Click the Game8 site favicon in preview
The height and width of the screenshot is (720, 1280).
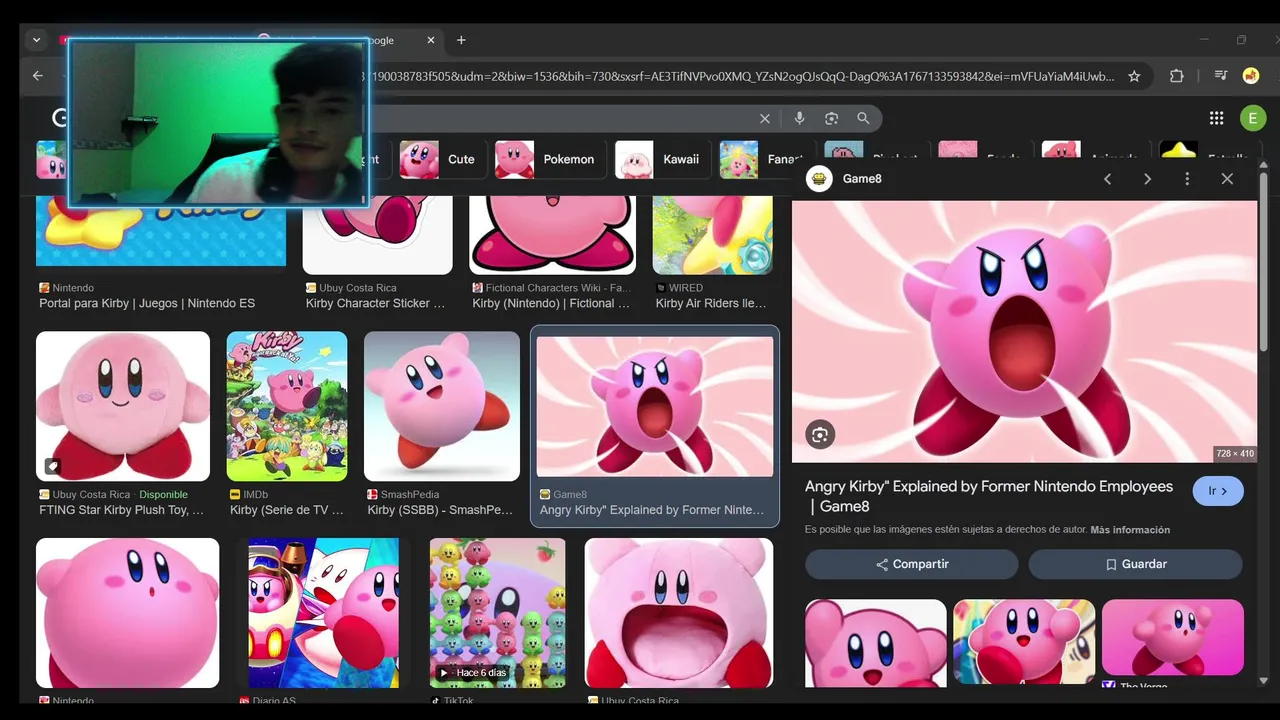coord(819,179)
